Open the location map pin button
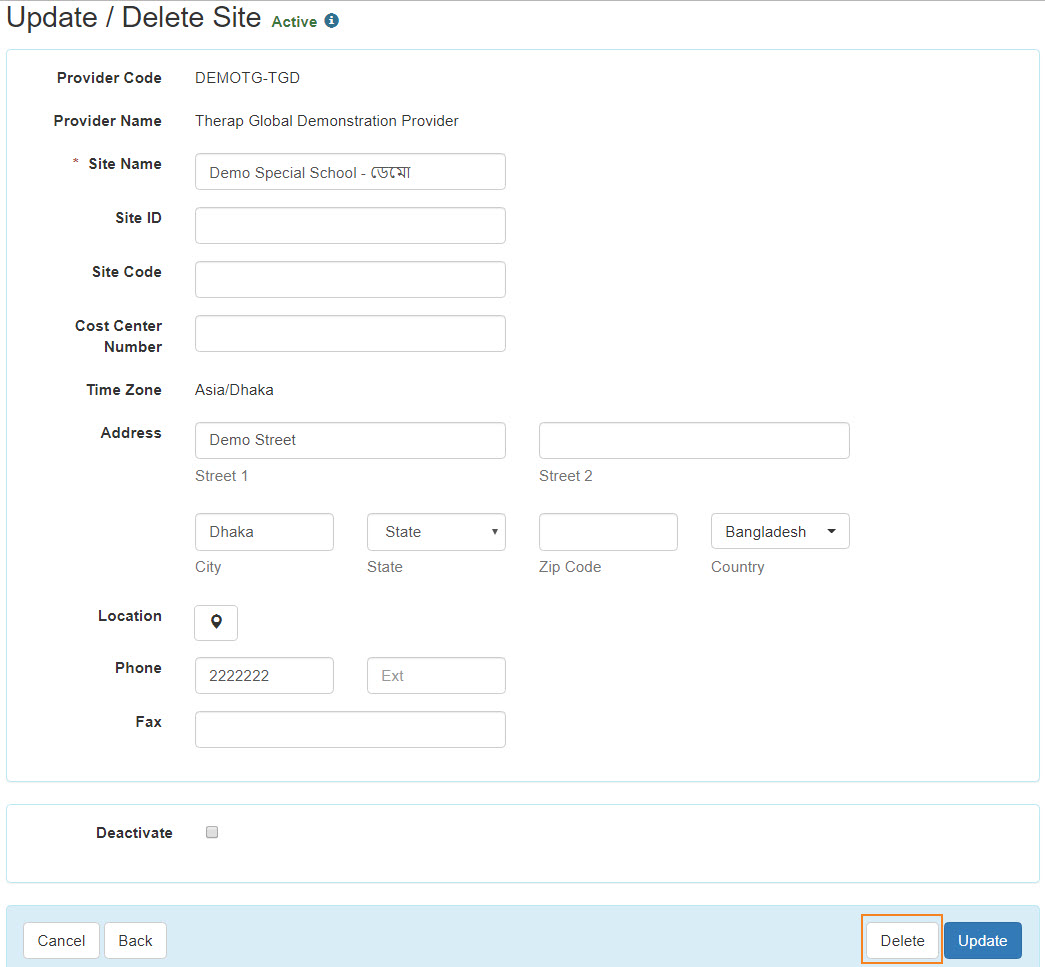 pyautogui.click(x=216, y=622)
